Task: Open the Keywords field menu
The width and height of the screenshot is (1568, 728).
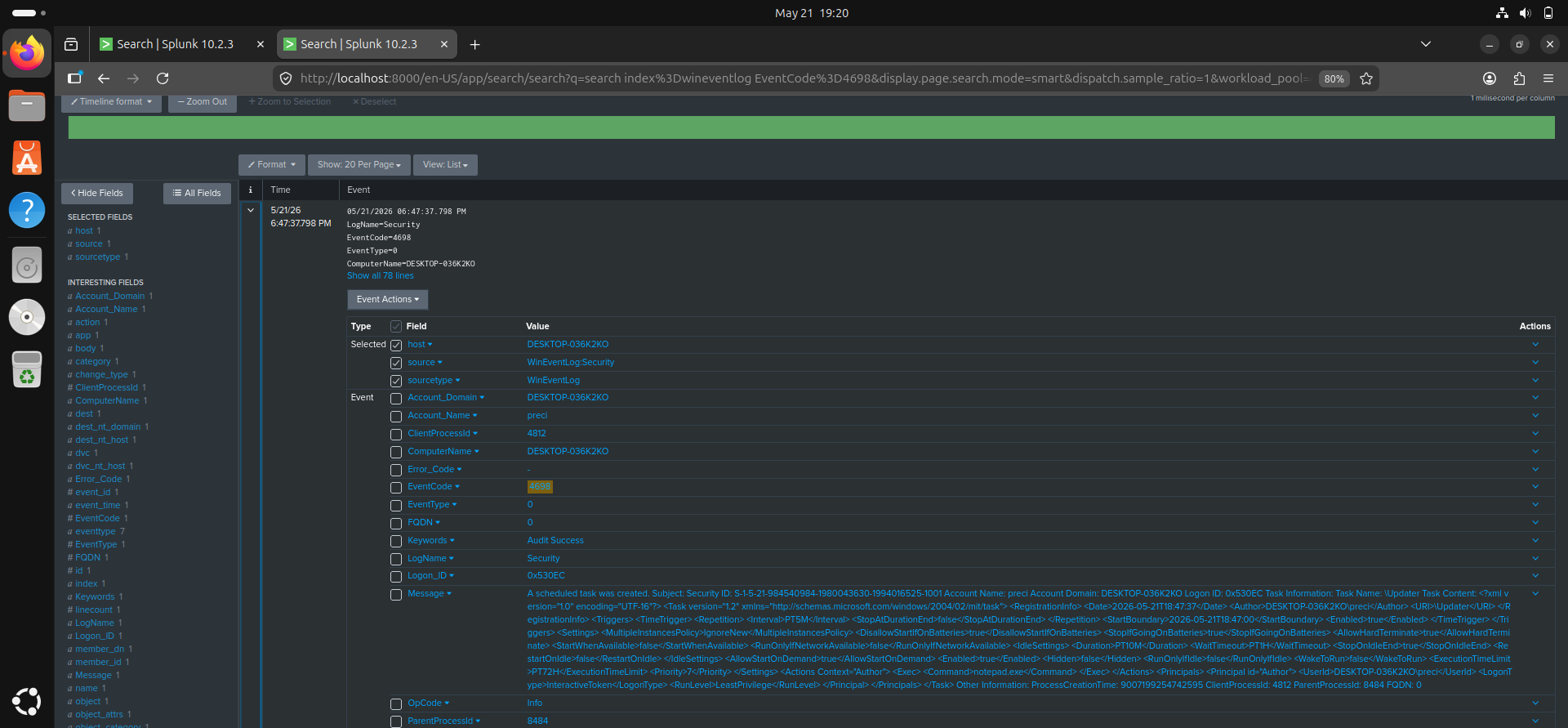Action: [x=431, y=540]
